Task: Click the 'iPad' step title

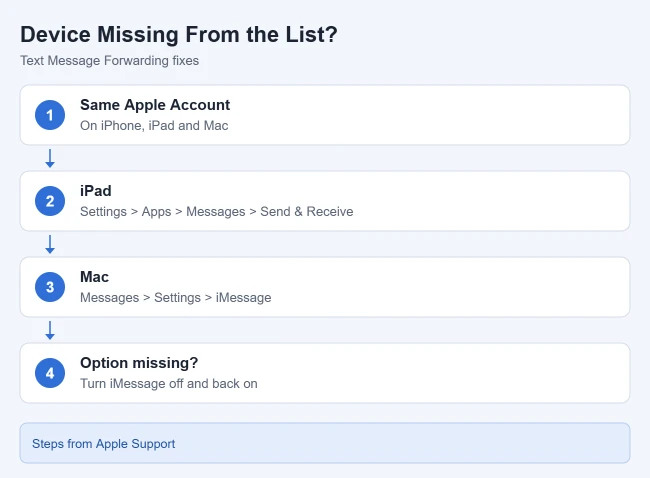Action: pyautogui.click(x=96, y=191)
